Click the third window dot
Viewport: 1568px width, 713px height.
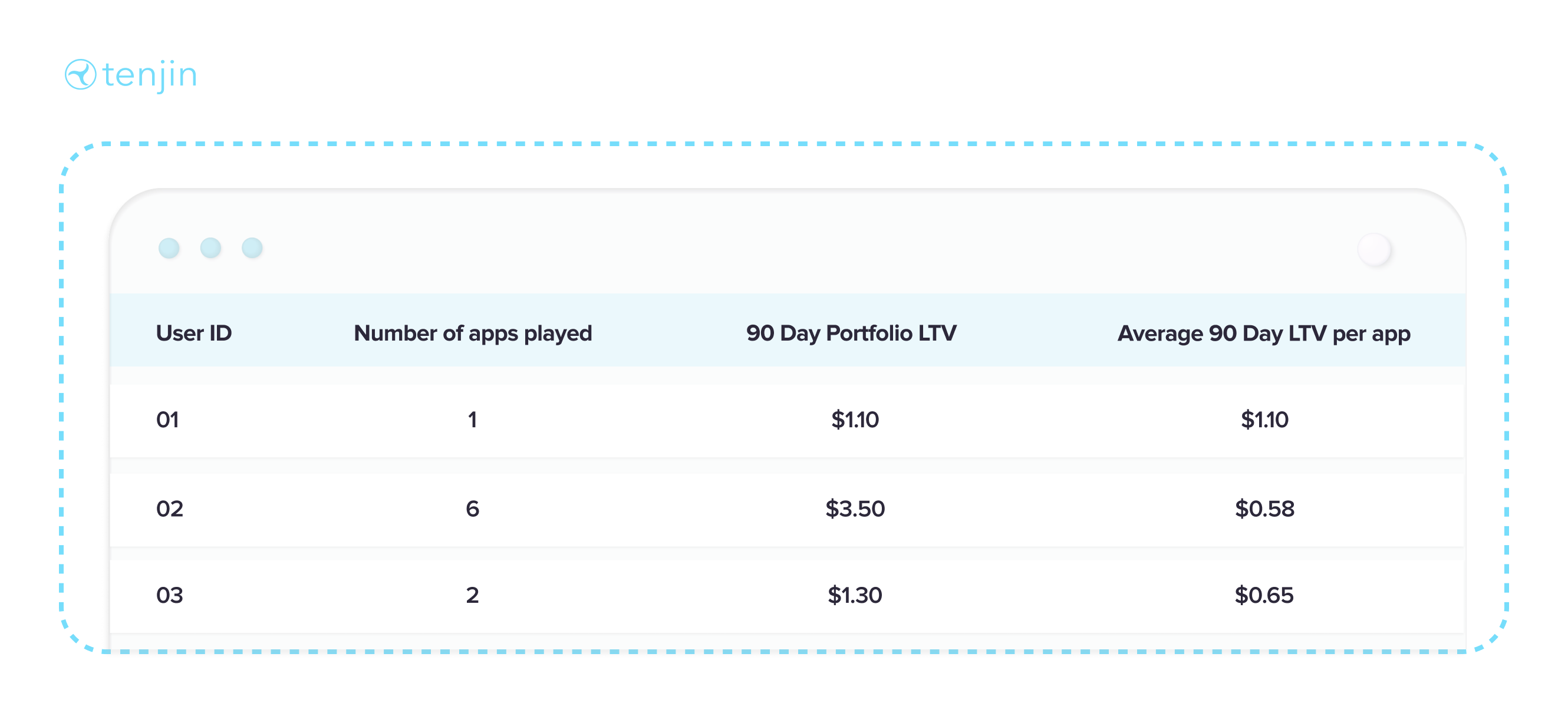pos(252,247)
